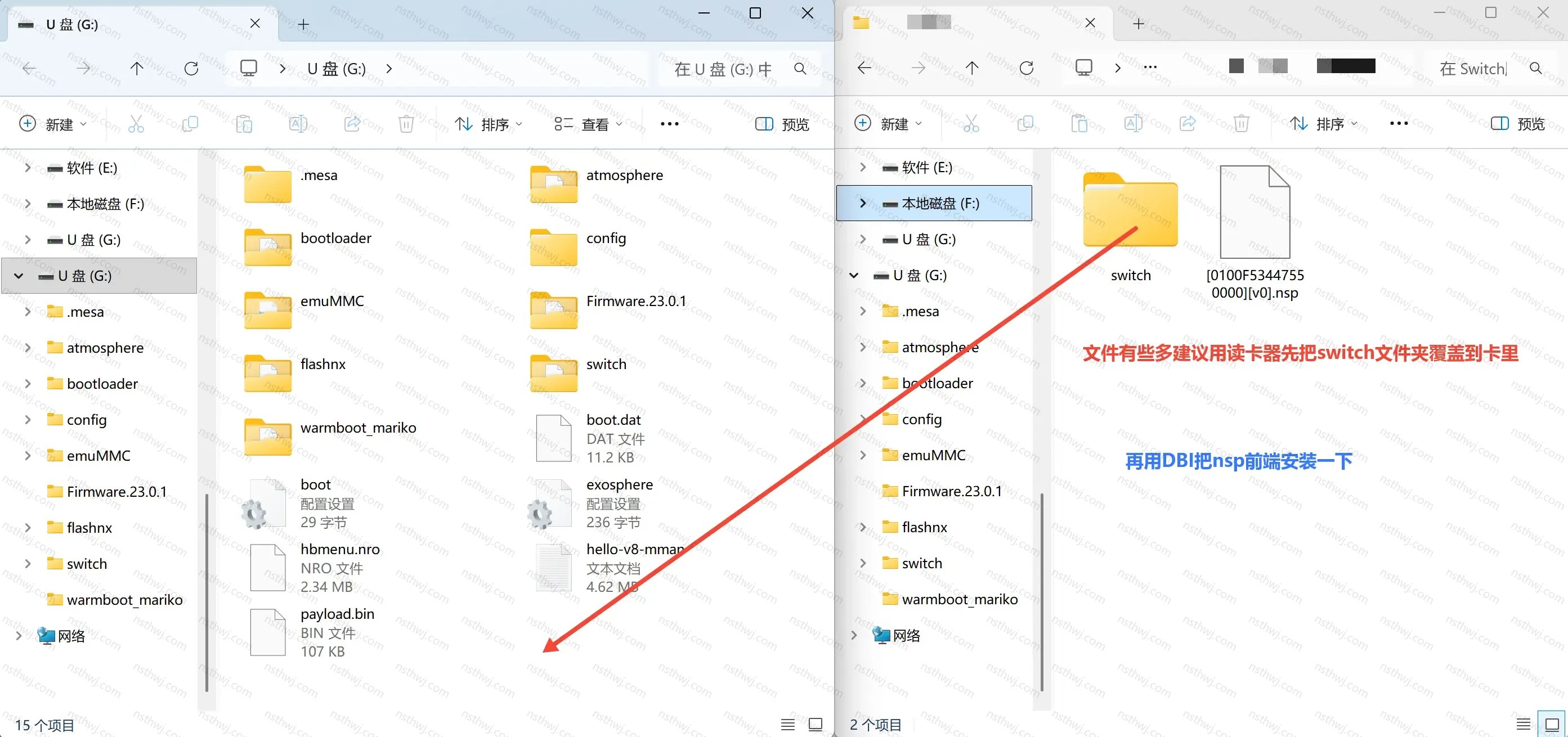1568x737 pixels.
Task: Click the PC monitor icon in left address bar
Action: coord(248,68)
